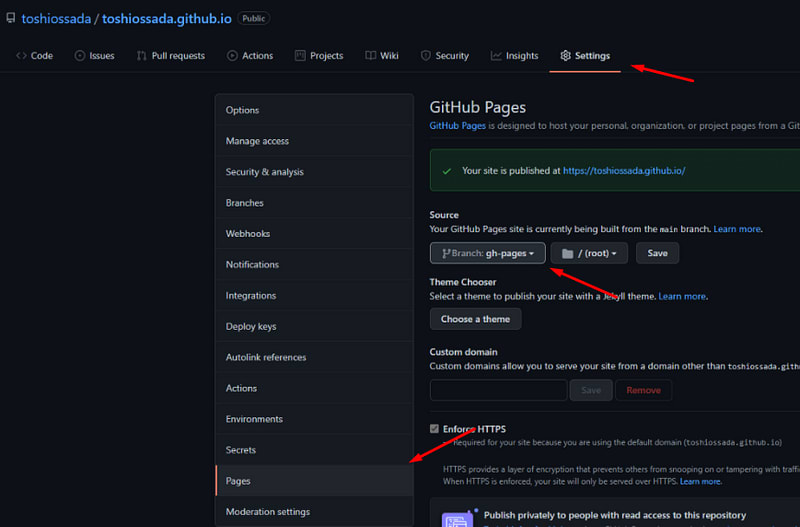Click Learn more in Theme Chooser section

pos(682,296)
